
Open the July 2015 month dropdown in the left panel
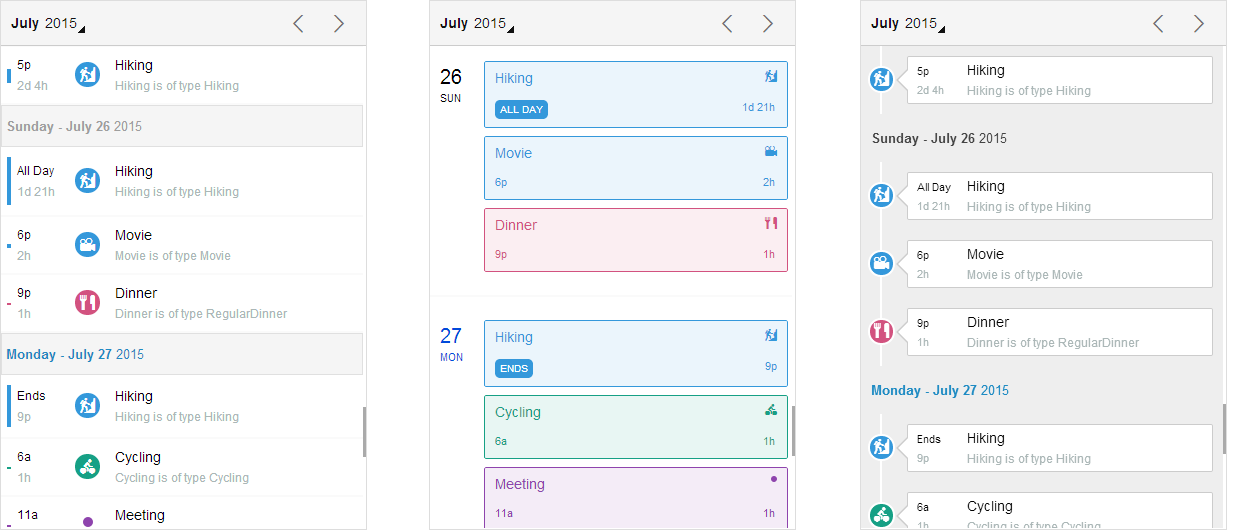point(48,23)
